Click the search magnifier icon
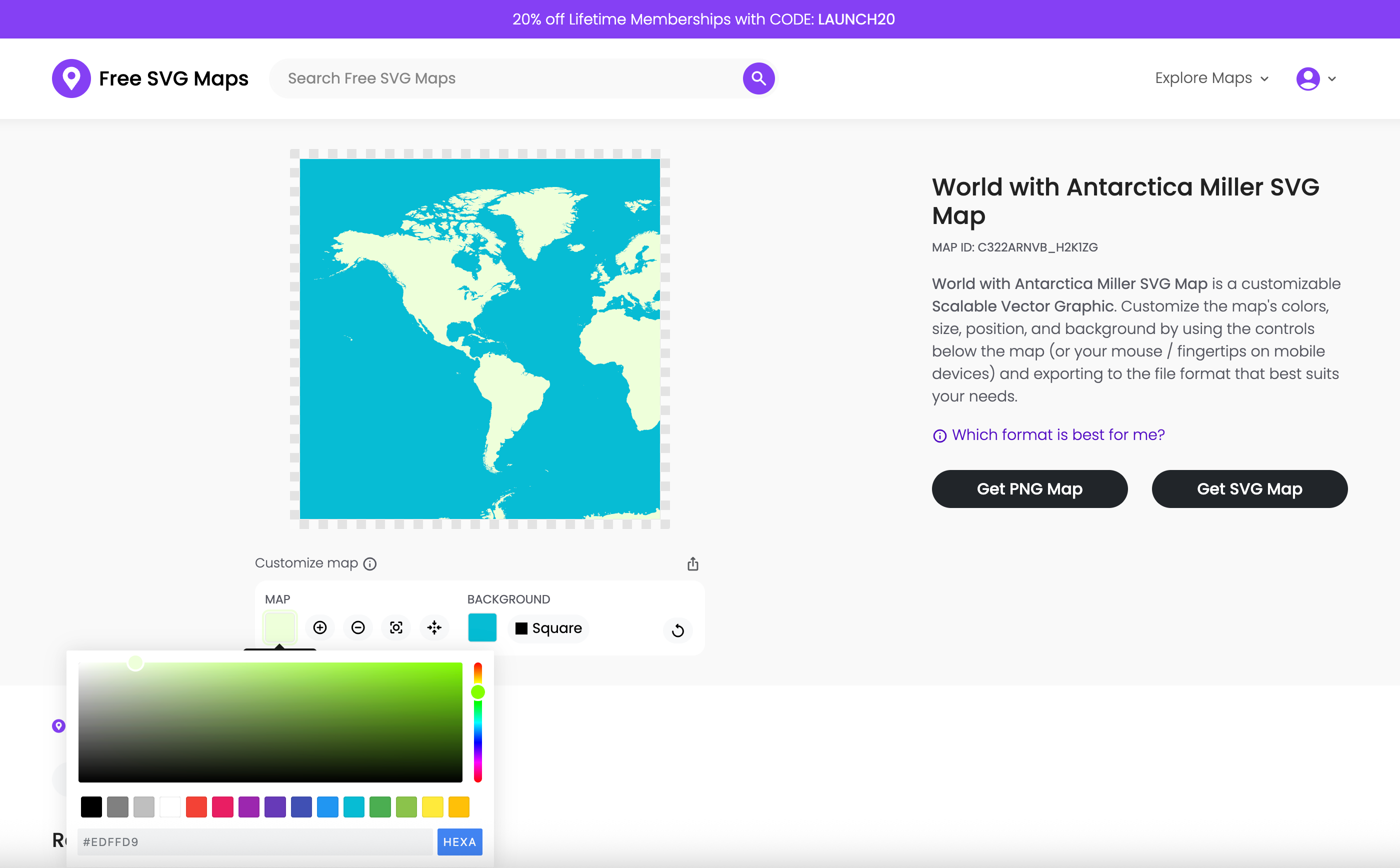 click(757, 78)
